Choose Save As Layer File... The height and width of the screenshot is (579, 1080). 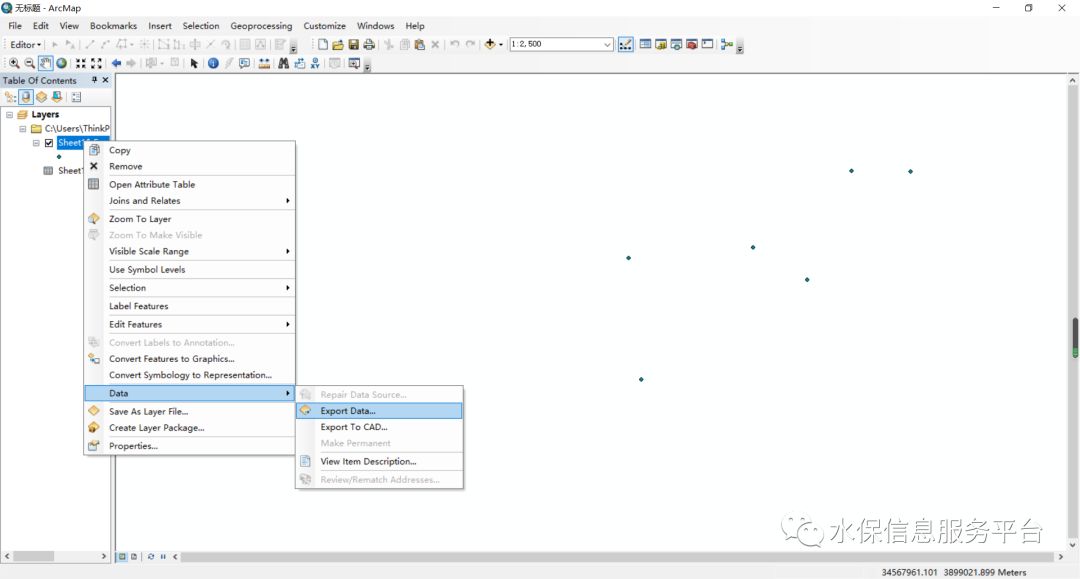(189, 412)
